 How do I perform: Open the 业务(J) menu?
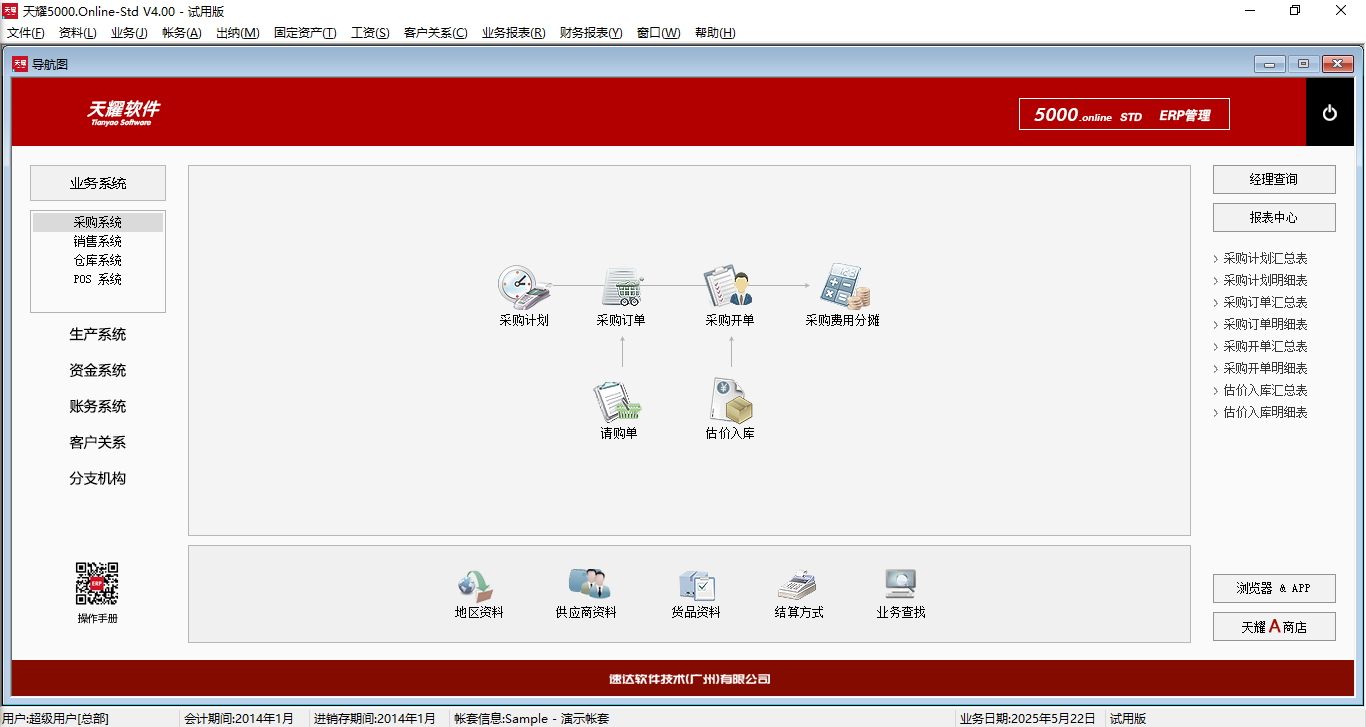(x=129, y=33)
